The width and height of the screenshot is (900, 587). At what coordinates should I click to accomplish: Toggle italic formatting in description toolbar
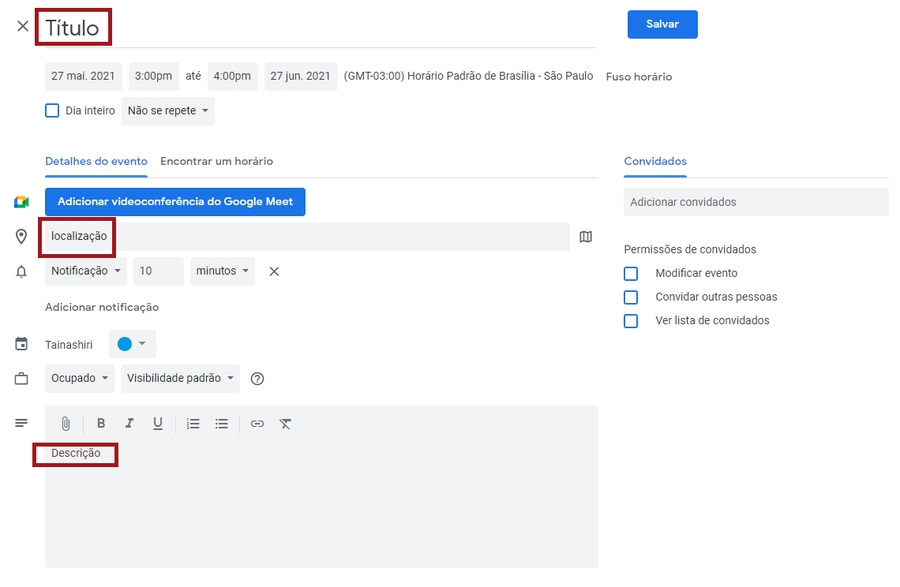[129, 424]
